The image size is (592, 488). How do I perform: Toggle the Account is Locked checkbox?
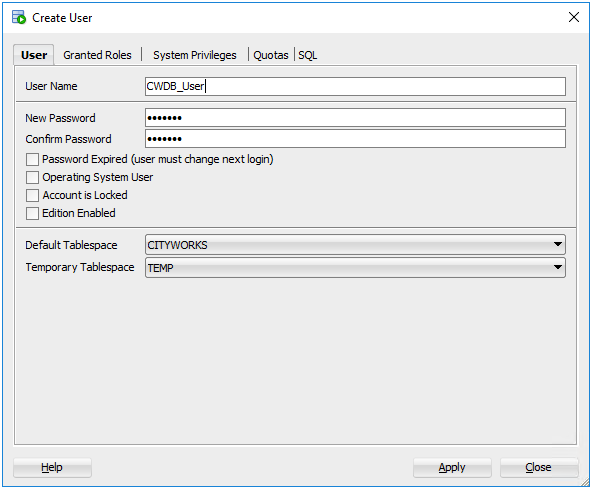coord(32,195)
